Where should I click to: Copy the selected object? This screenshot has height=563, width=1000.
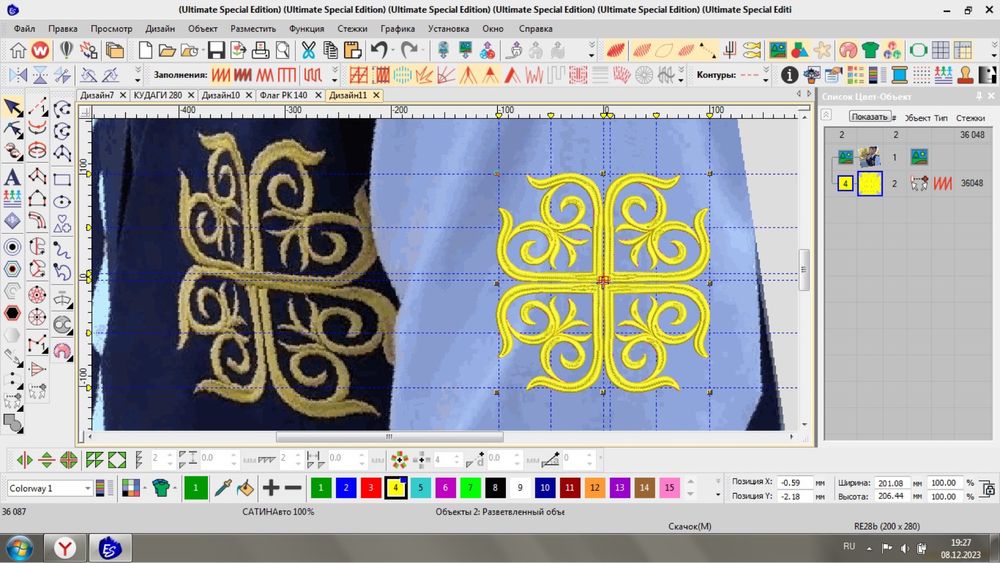tap(330, 50)
